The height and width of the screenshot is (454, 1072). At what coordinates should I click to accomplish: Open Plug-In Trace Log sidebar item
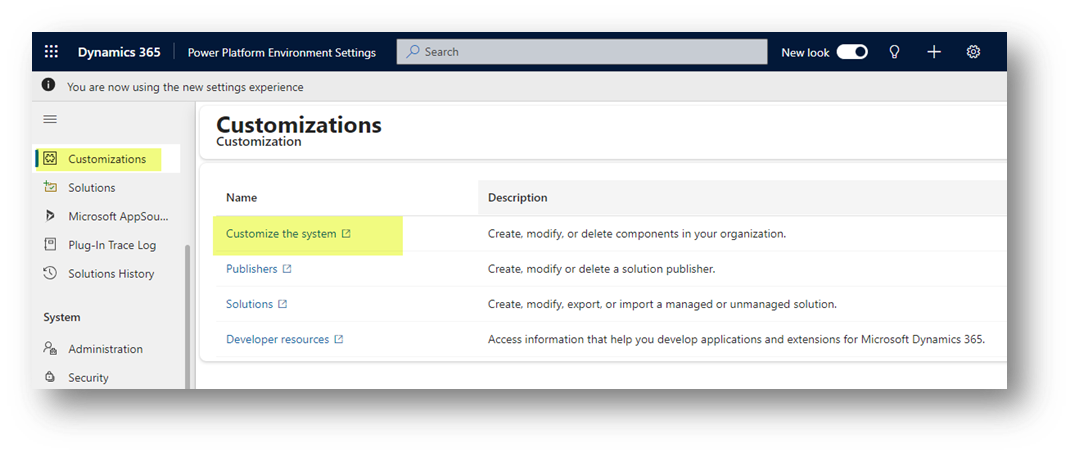(x=112, y=245)
